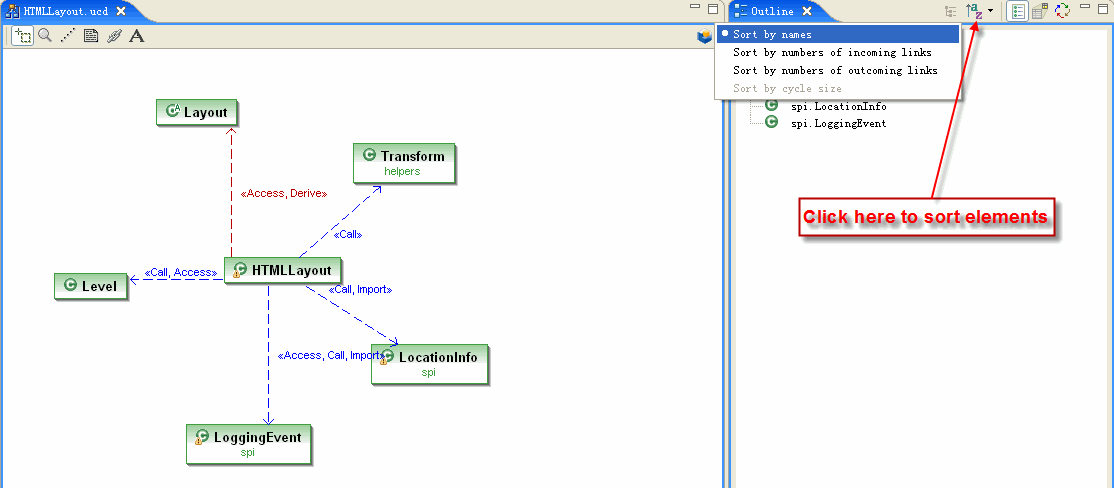Viewport: 1114px width, 488px height.
Task: Minimize the HTMLLayout editor pane
Action: pos(696,7)
